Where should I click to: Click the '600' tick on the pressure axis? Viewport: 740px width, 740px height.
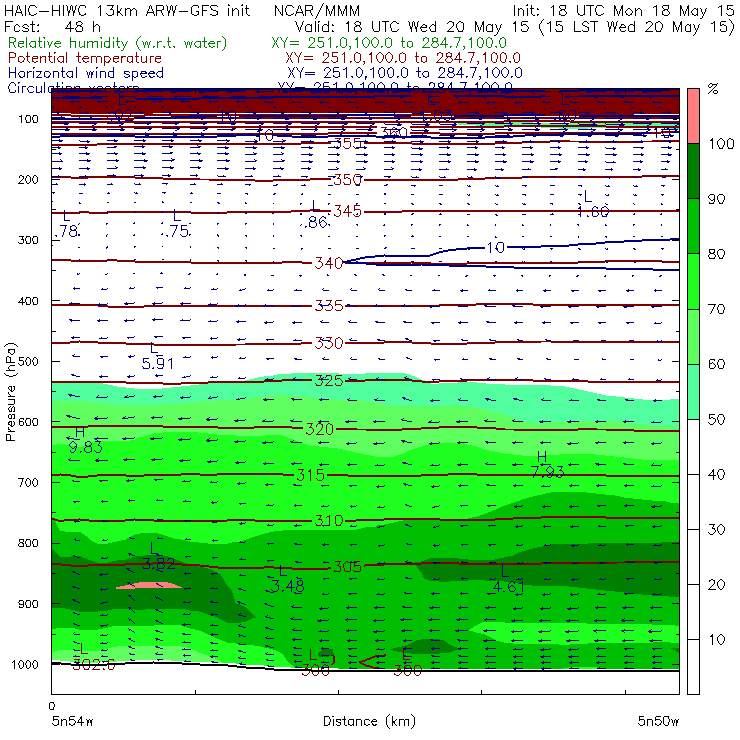click(28, 421)
